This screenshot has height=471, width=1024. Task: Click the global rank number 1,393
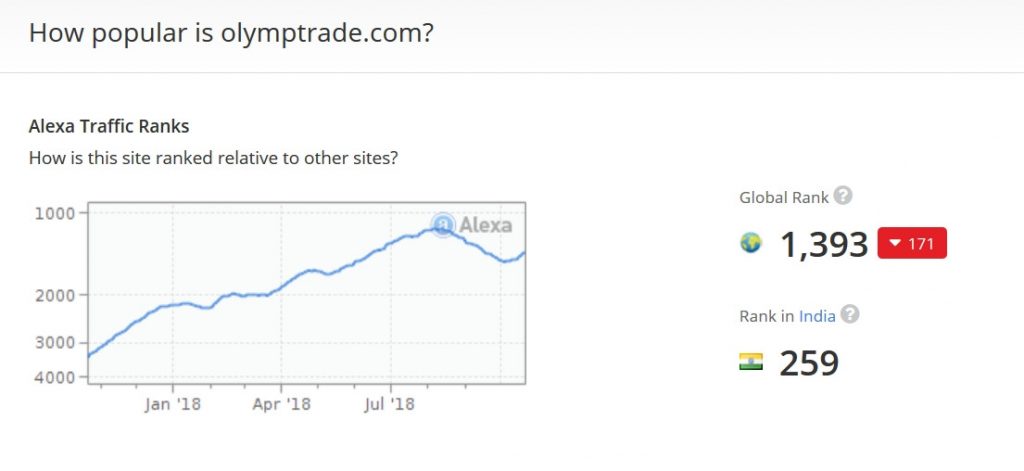(x=823, y=244)
